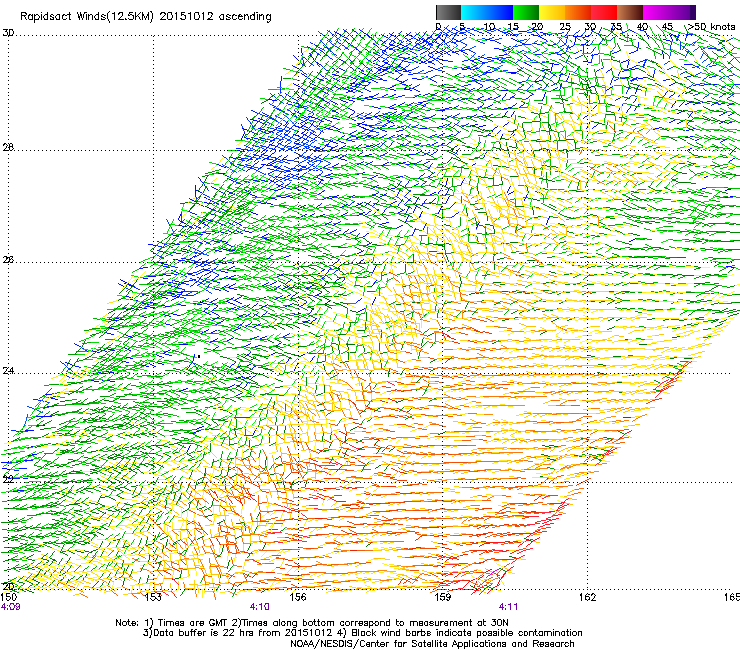Viewport: 740px width, 650px height.
Task: Click the longitude axis label '153'
Action: coord(153,597)
